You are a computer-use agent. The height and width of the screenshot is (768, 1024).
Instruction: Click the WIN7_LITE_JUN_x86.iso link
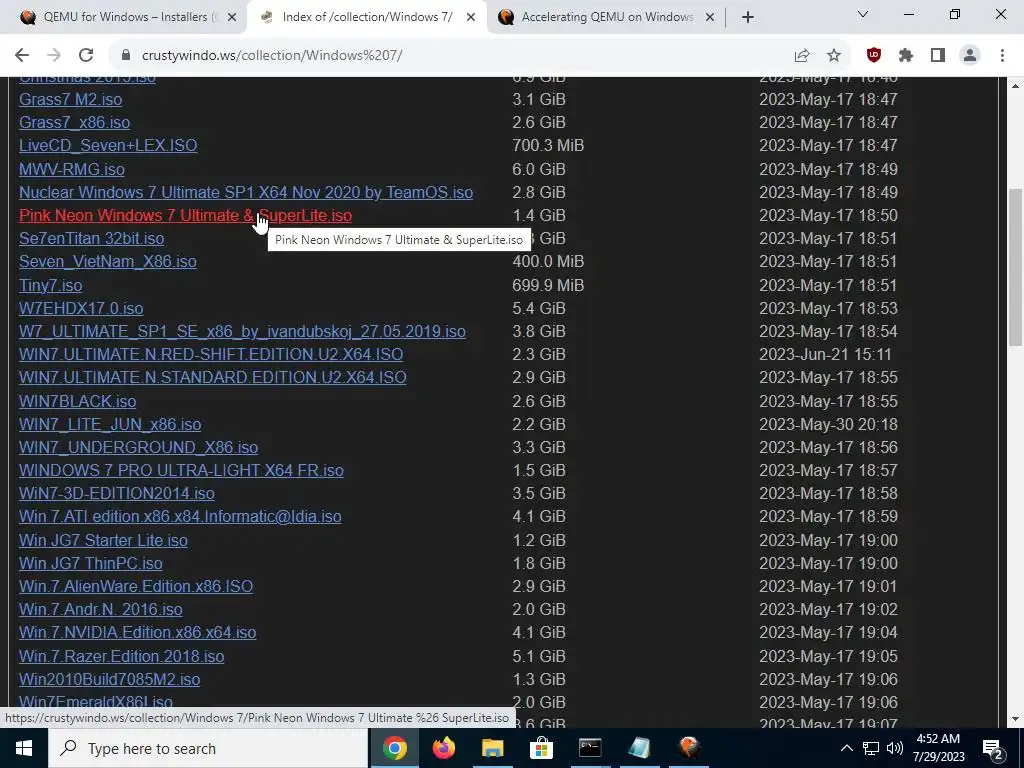coord(110,424)
